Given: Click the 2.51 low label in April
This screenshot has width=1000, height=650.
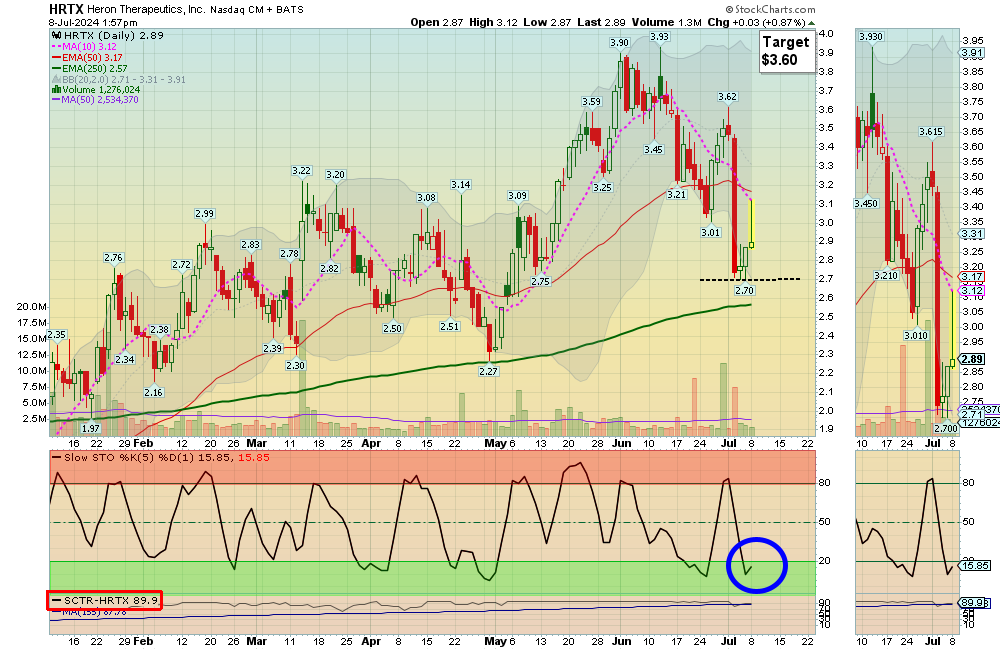Looking at the screenshot, I should [x=450, y=326].
